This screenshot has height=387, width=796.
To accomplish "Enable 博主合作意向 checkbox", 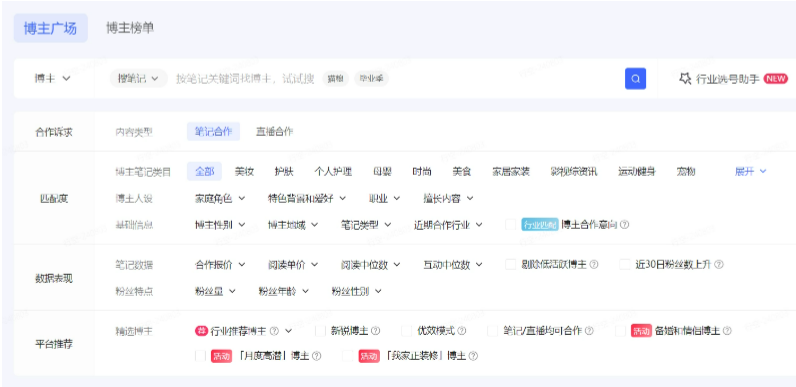I will coord(511,224).
